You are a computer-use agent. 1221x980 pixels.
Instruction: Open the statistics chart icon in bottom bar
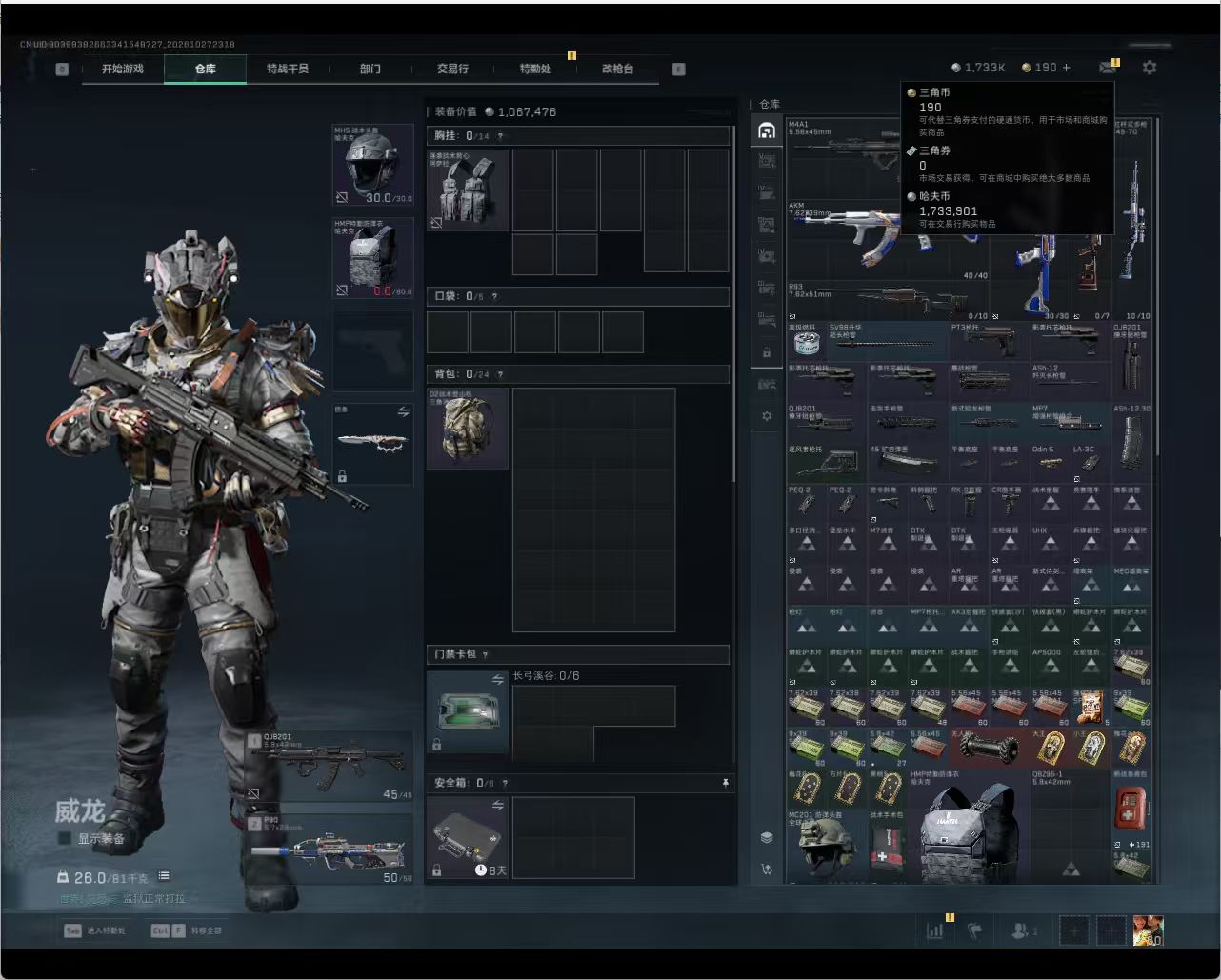click(x=935, y=930)
